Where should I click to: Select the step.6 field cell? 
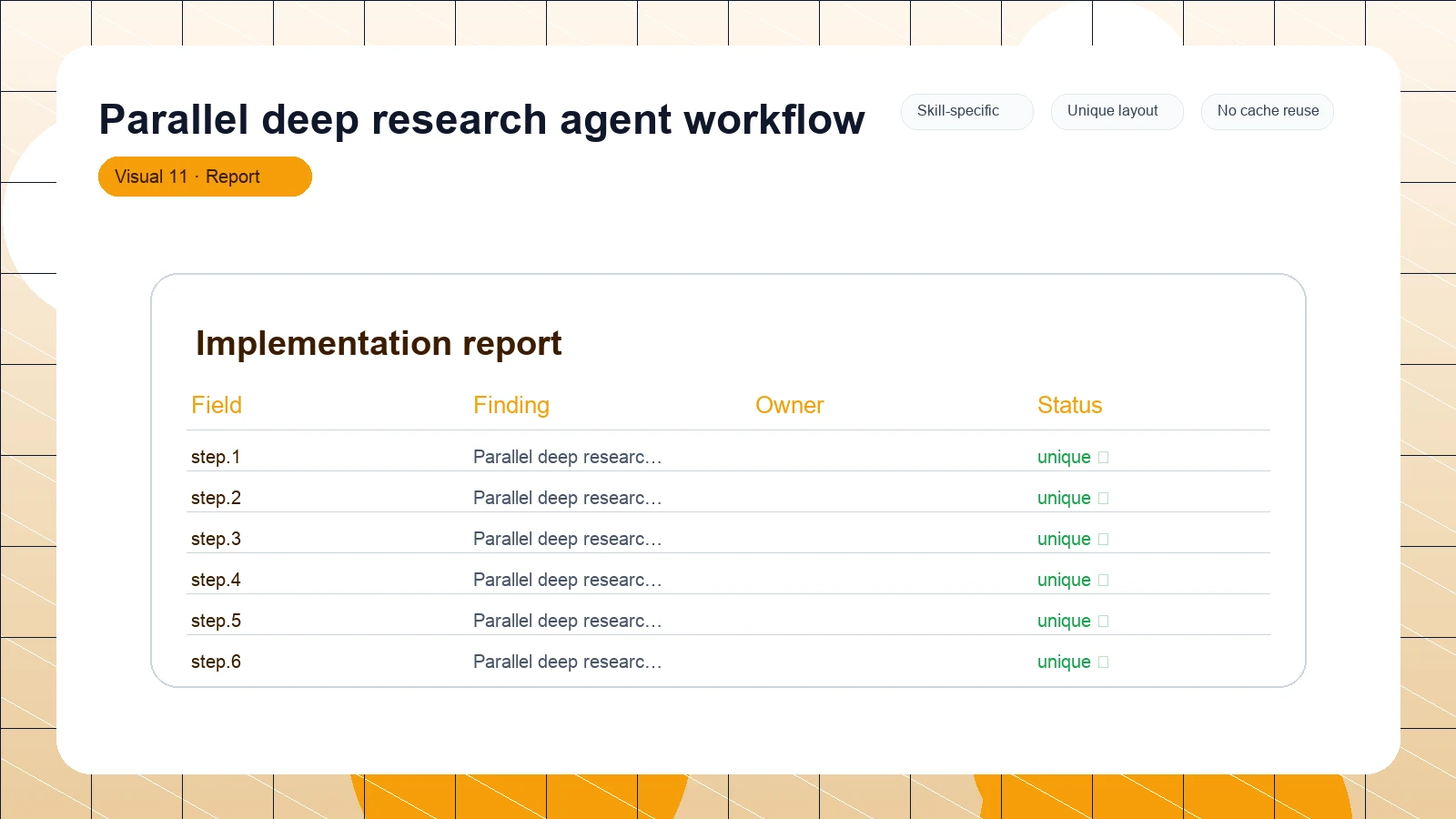pyautogui.click(x=216, y=662)
